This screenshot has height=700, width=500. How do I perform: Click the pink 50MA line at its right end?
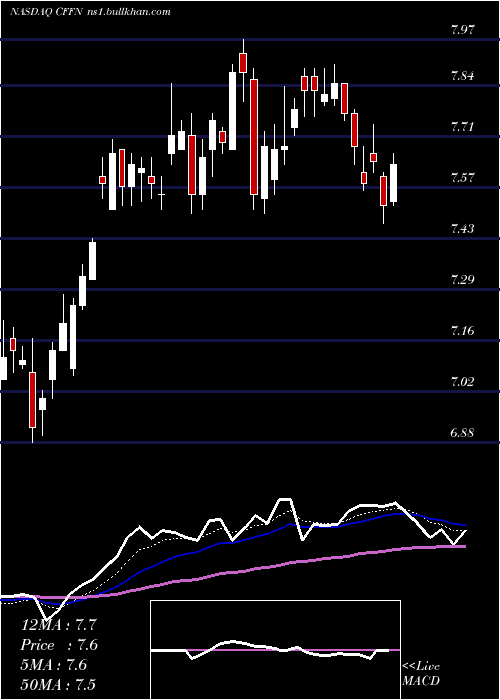tap(462, 546)
